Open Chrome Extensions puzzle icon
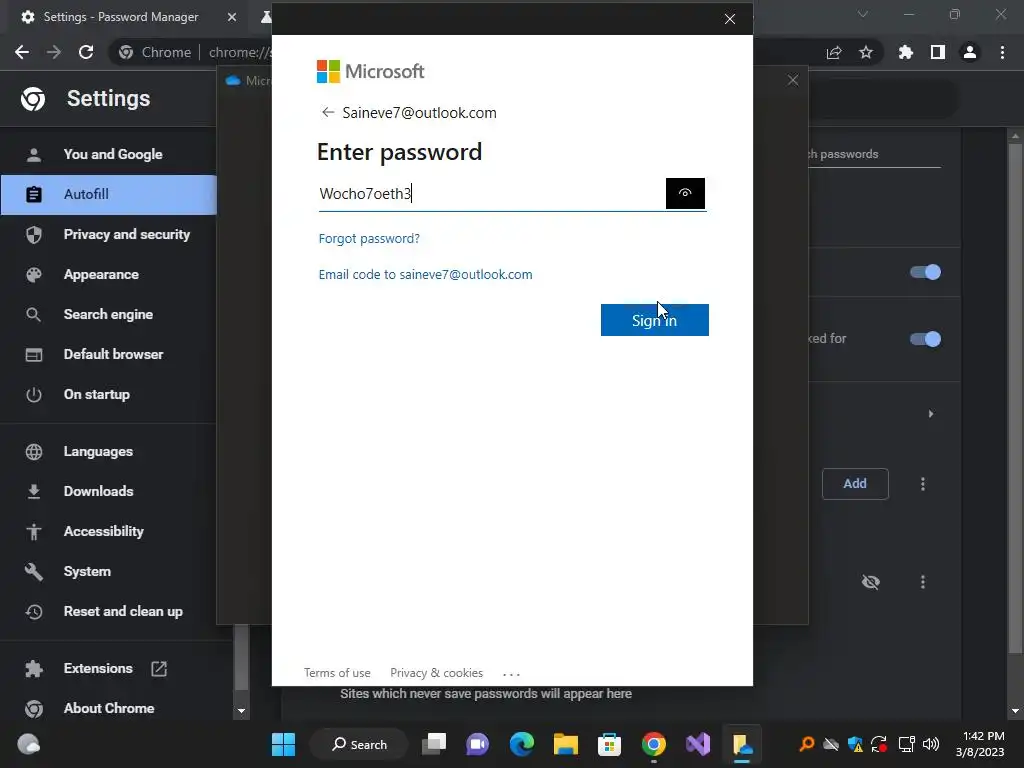 coord(906,52)
